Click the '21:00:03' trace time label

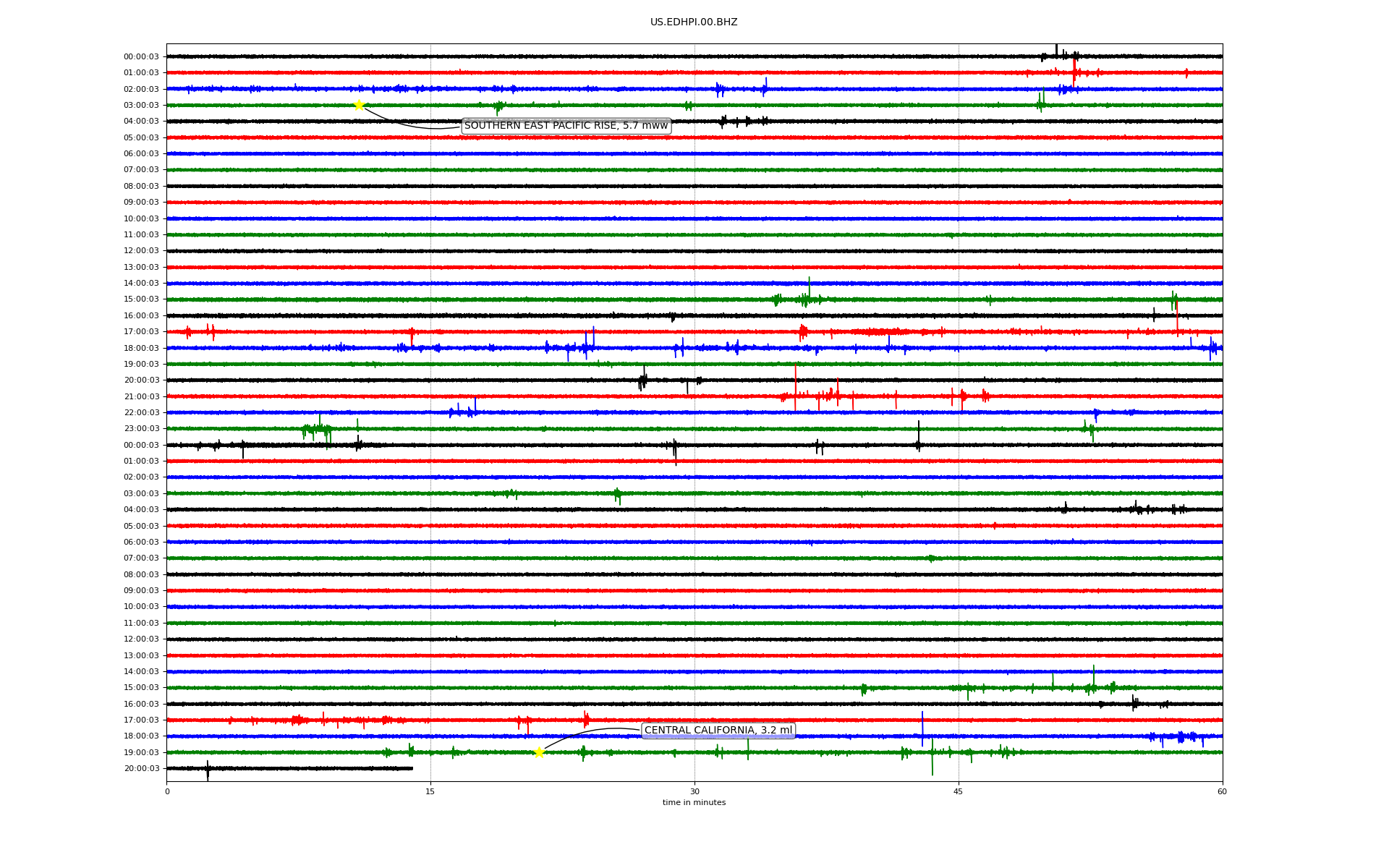141,396
